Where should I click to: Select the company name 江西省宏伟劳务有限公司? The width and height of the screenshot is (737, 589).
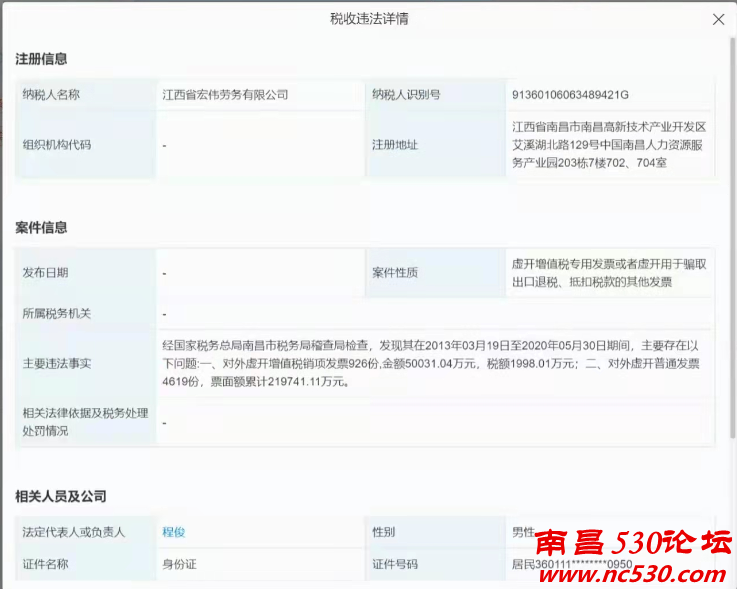pos(225,95)
